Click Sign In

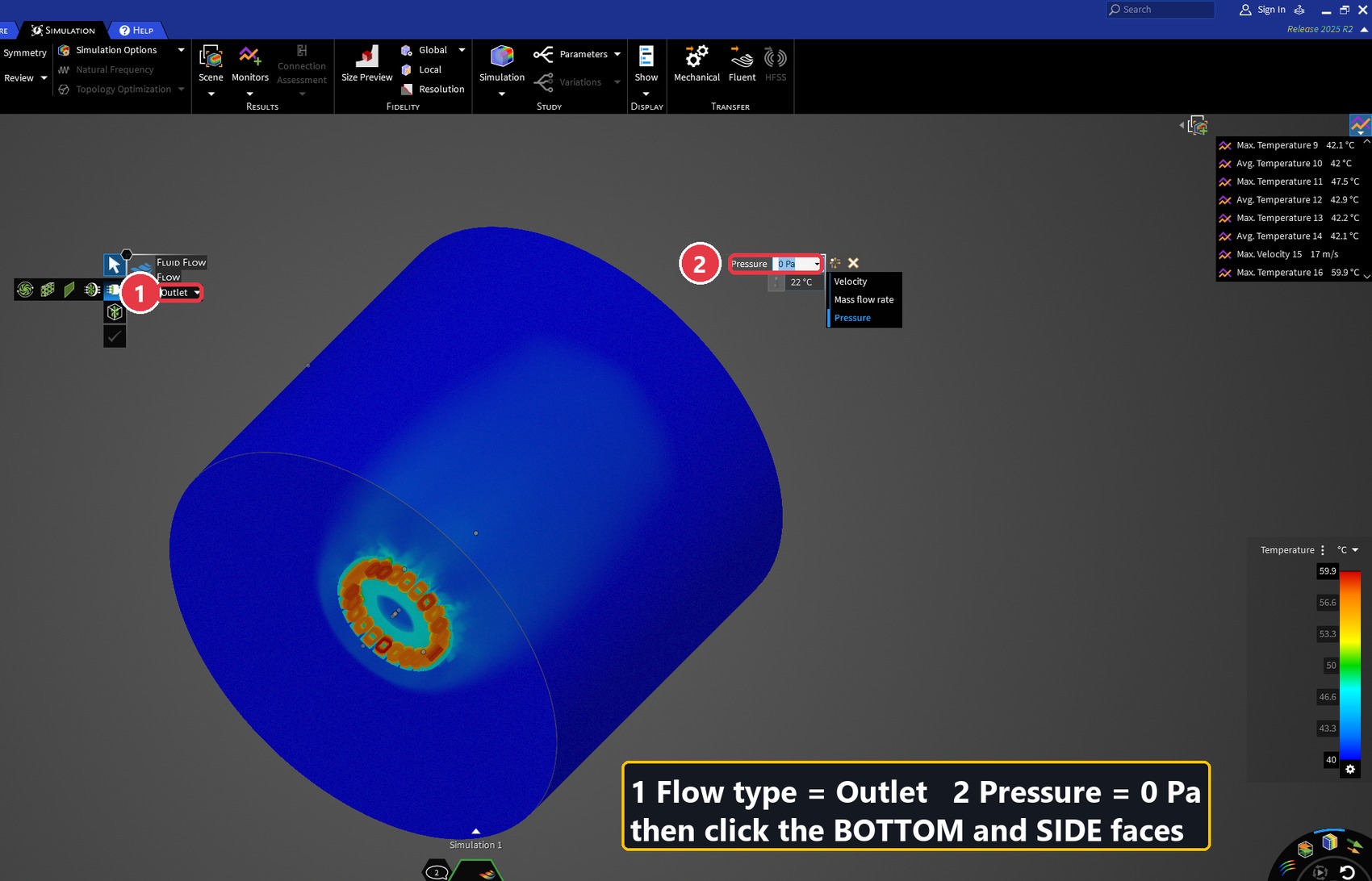(1263, 10)
